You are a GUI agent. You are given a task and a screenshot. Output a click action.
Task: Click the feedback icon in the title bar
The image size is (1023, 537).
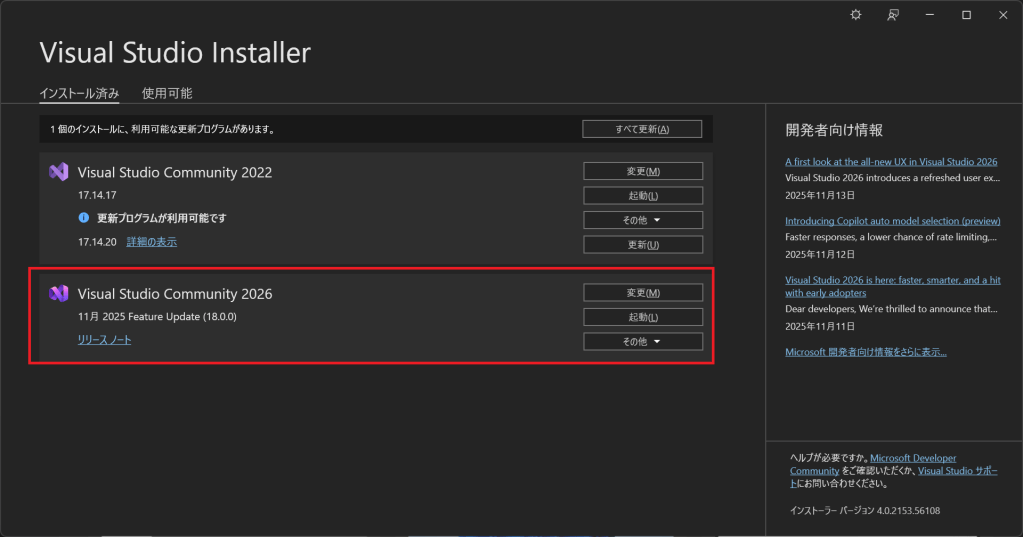tap(892, 15)
